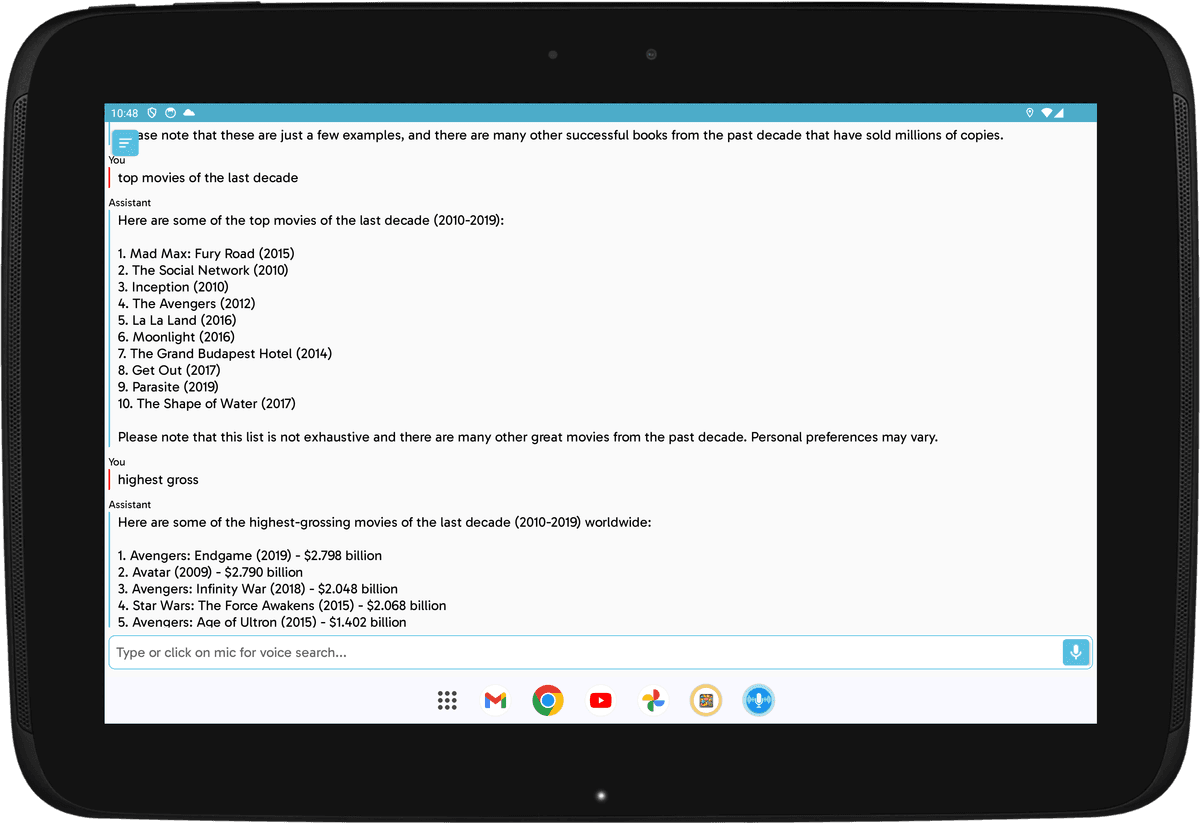Tap 'Avengers: Infinity War (2018)' line

258,589
